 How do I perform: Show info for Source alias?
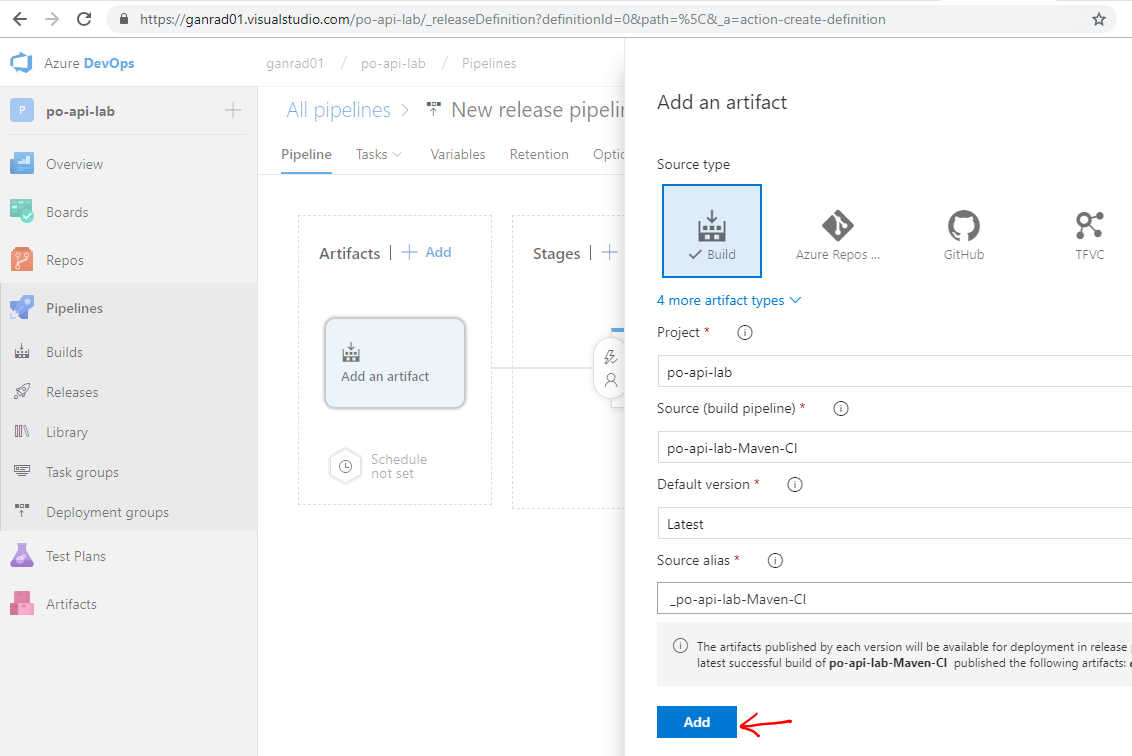(x=775, y=560)
